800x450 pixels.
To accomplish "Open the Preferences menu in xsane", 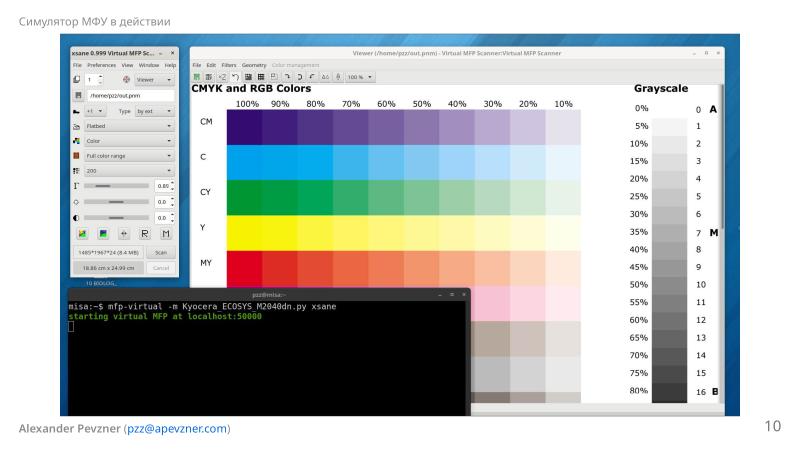I will pyautogui.click(x=101, y=64).
